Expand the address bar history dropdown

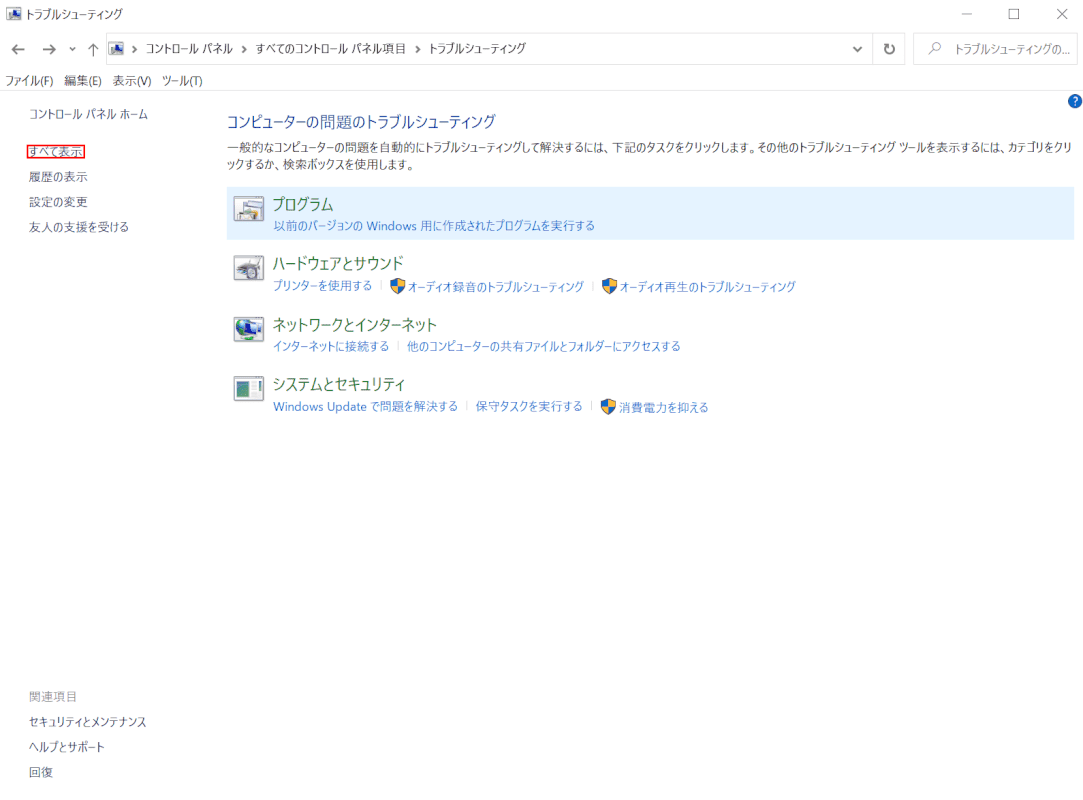point(857,49)
